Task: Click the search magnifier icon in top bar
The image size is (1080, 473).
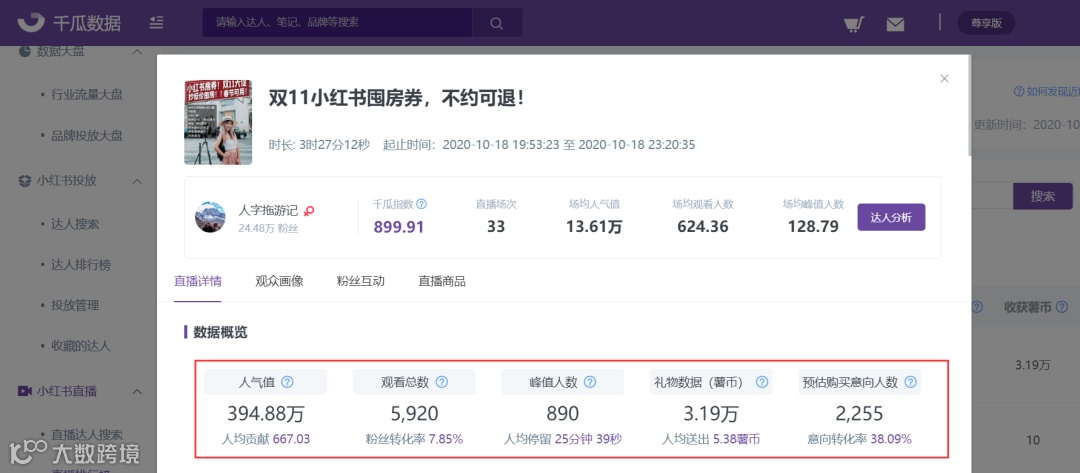Action: [x=497, y=23]
